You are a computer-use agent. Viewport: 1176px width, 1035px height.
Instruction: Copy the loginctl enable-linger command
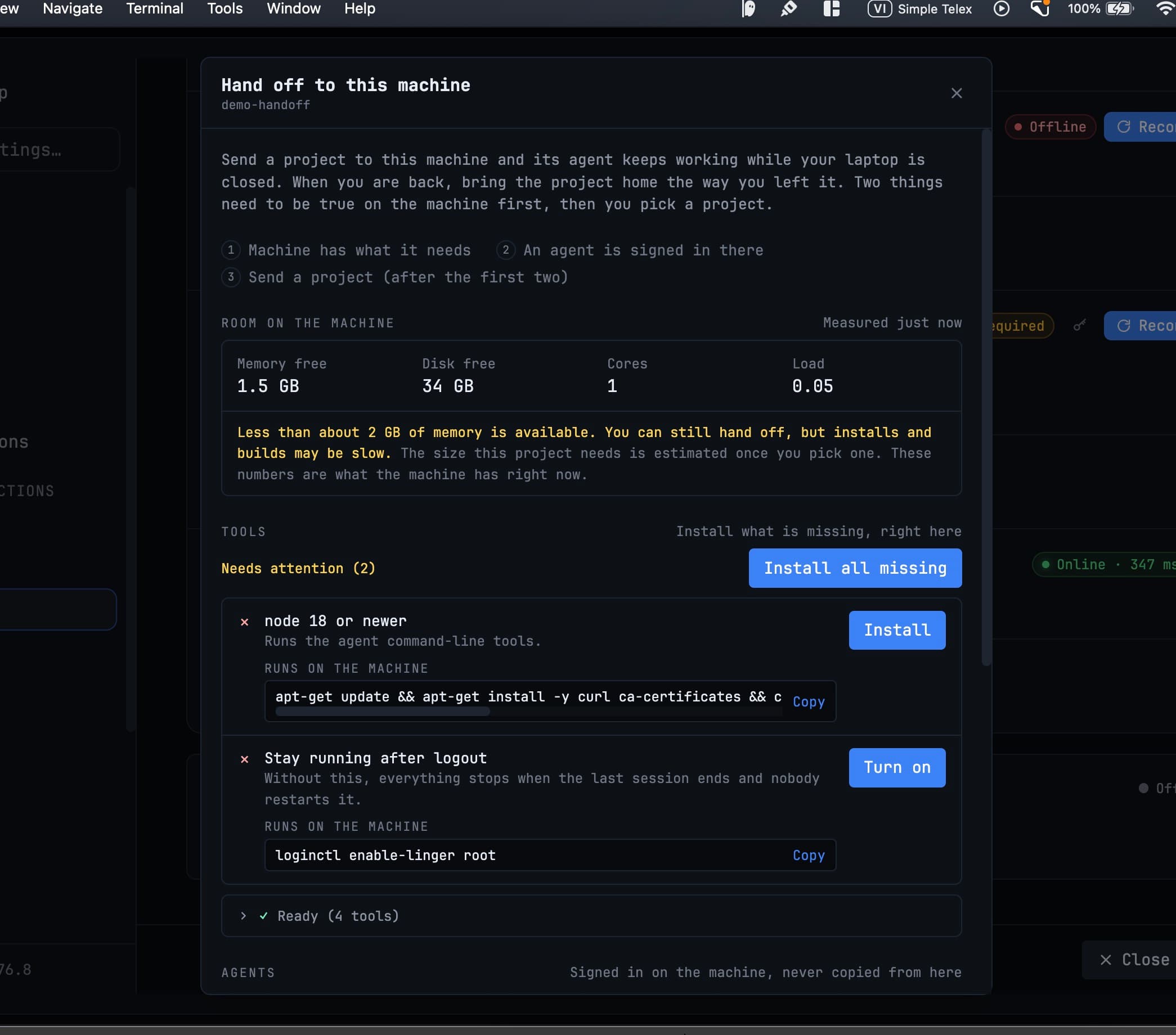coord(809,855)
